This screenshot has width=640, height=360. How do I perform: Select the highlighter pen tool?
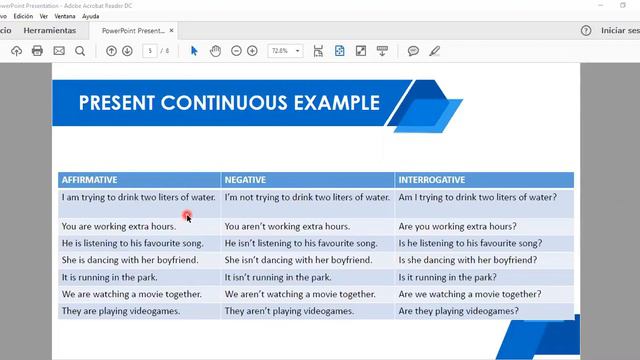pos(434,51)
